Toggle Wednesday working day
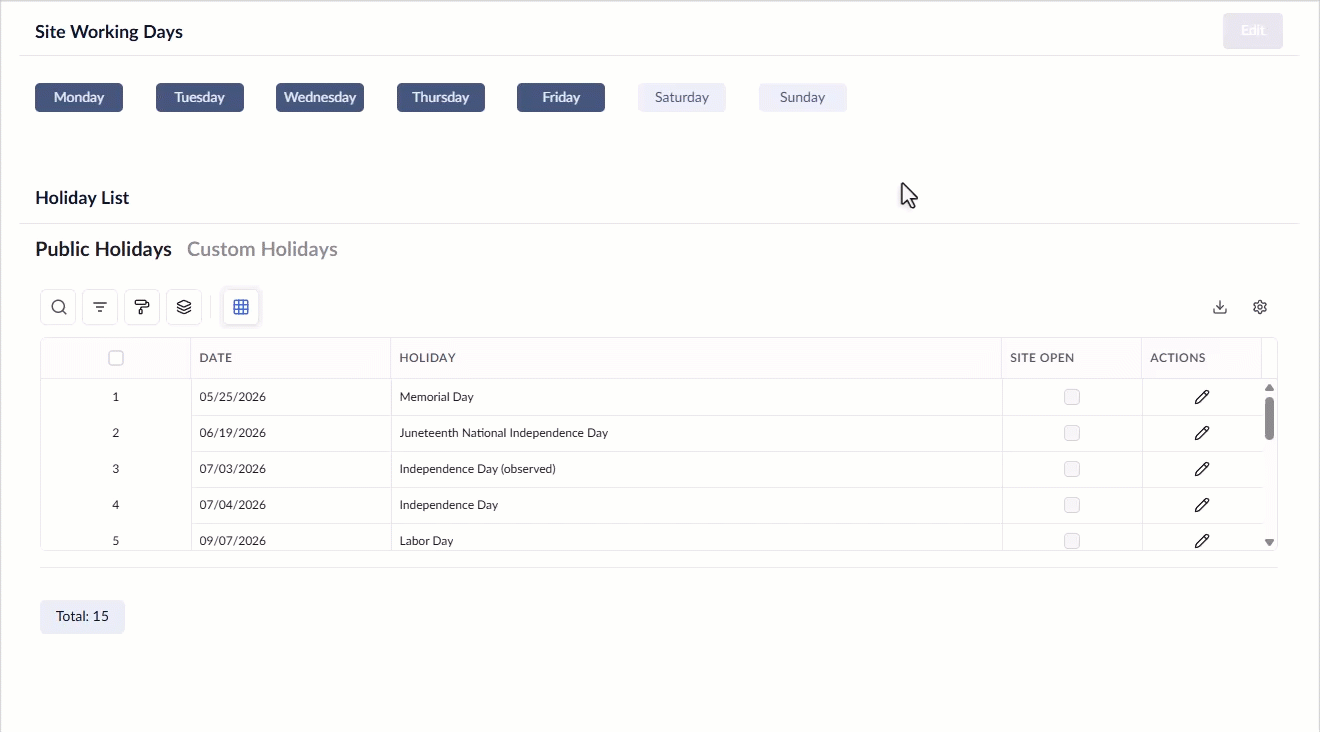This screenshot has width=1320, height=732. pyautogui.click(x=320, y=97)
